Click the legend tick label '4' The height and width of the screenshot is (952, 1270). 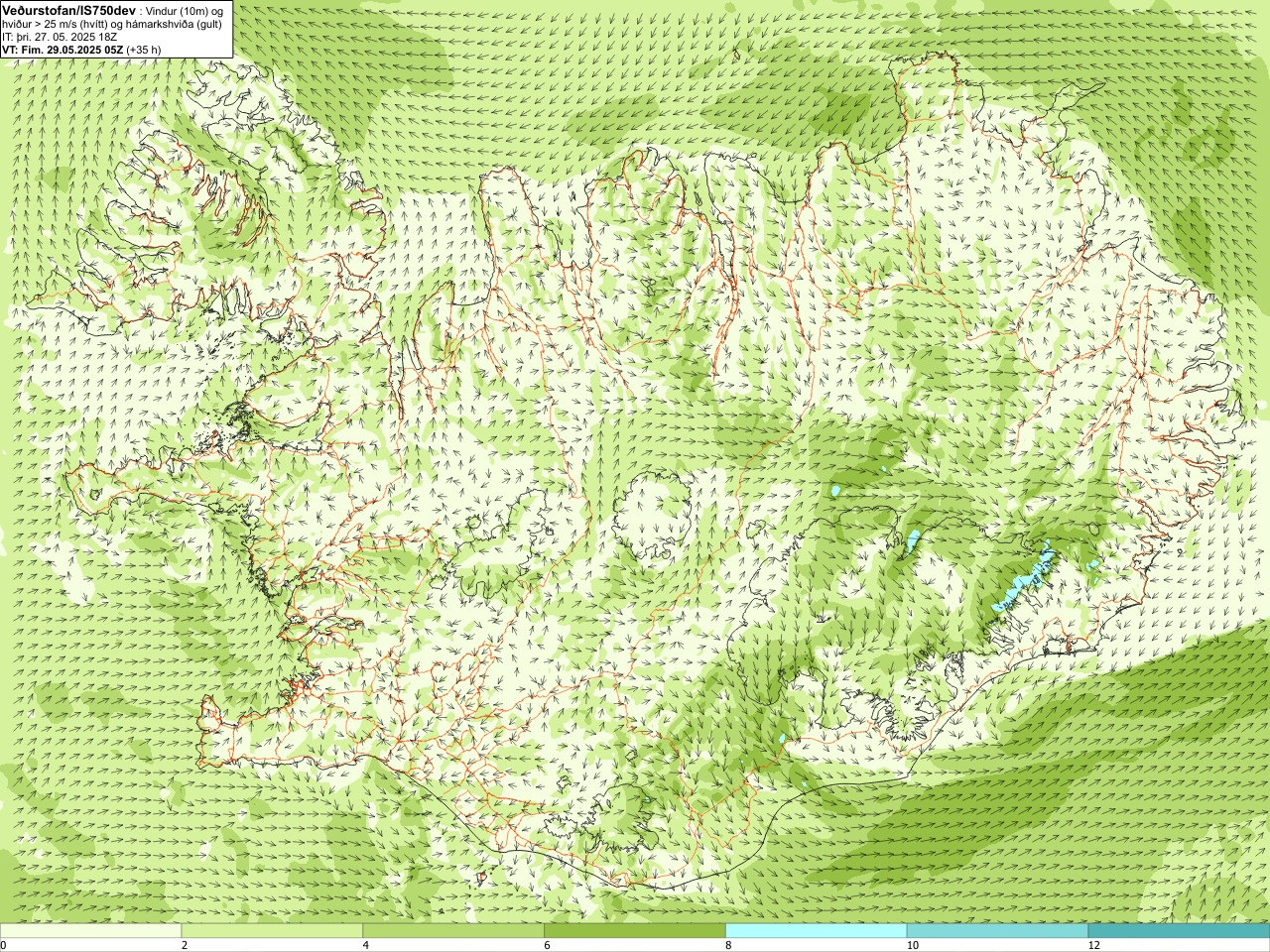(x=366, y=946)
